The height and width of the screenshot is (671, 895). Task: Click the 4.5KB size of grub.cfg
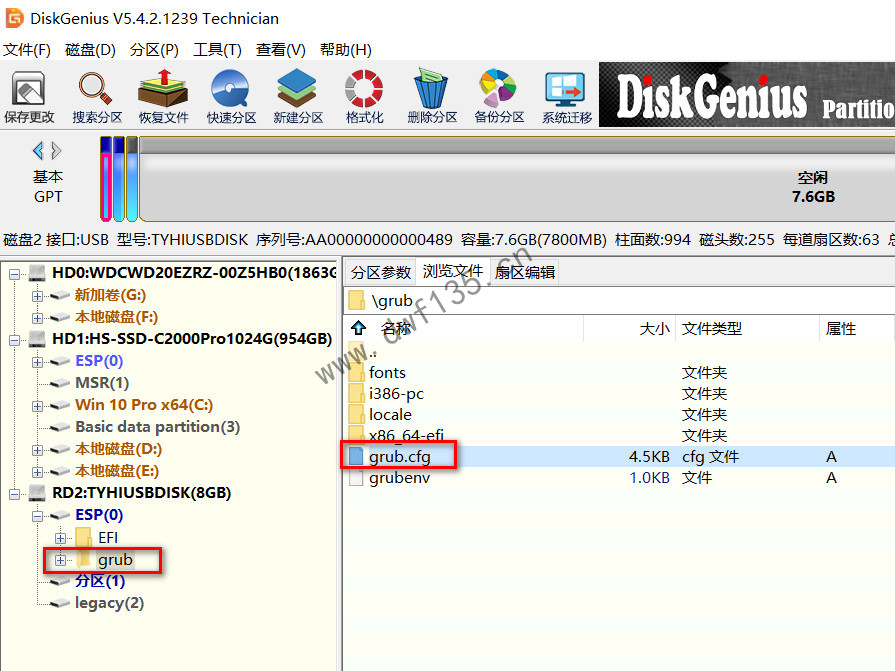pos(649,456)
